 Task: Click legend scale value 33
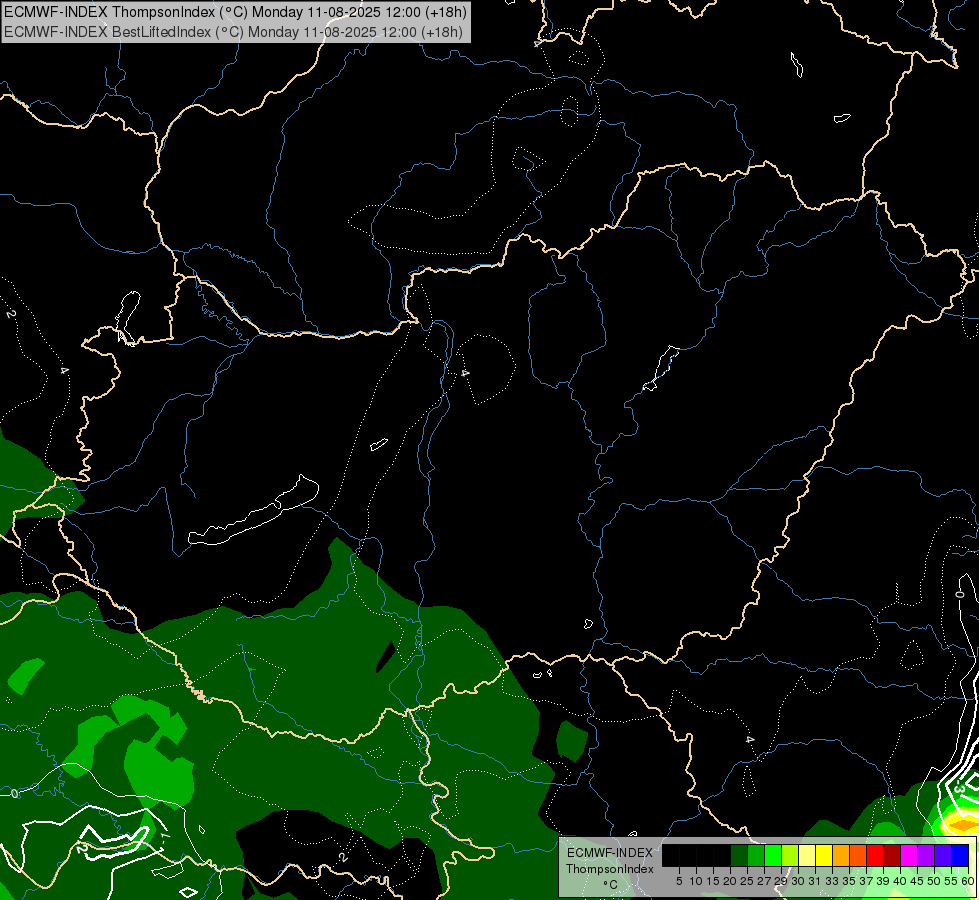(832, 881)
